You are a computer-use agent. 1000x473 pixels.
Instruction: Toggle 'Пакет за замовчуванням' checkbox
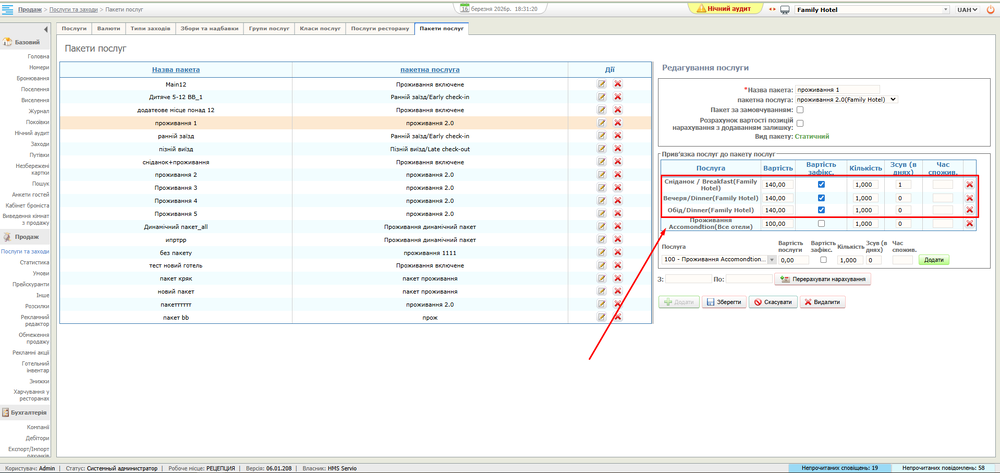click(x=800, y=110)
